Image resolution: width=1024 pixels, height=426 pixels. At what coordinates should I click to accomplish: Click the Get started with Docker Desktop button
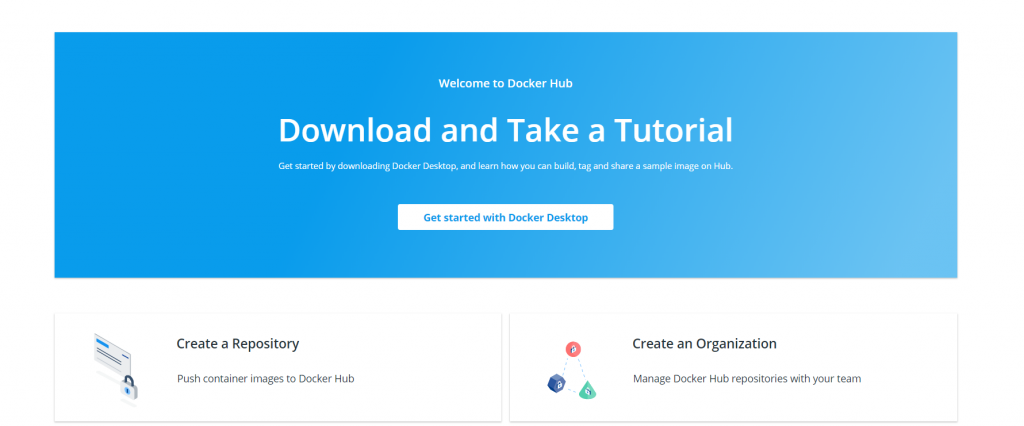[505, 217]
